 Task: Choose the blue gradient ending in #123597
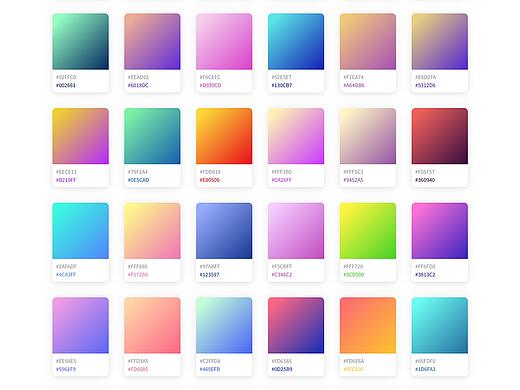(224, 231)
